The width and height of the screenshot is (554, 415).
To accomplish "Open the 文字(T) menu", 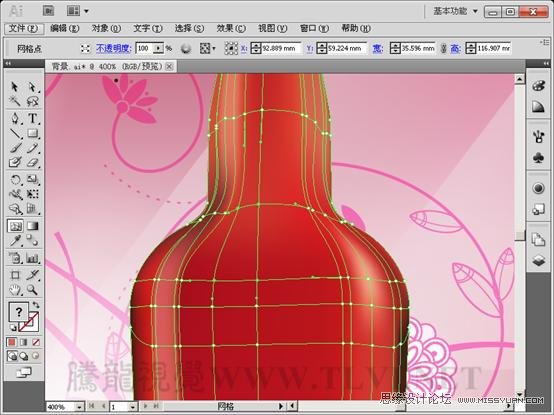I will pyautogui.click(x=148, y=28).
